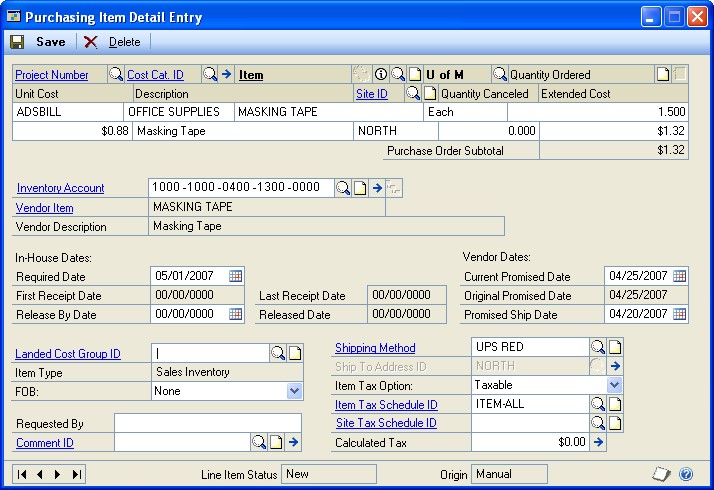
Task: Click the Landed Cost Group ID link
Action: point(68,353)
